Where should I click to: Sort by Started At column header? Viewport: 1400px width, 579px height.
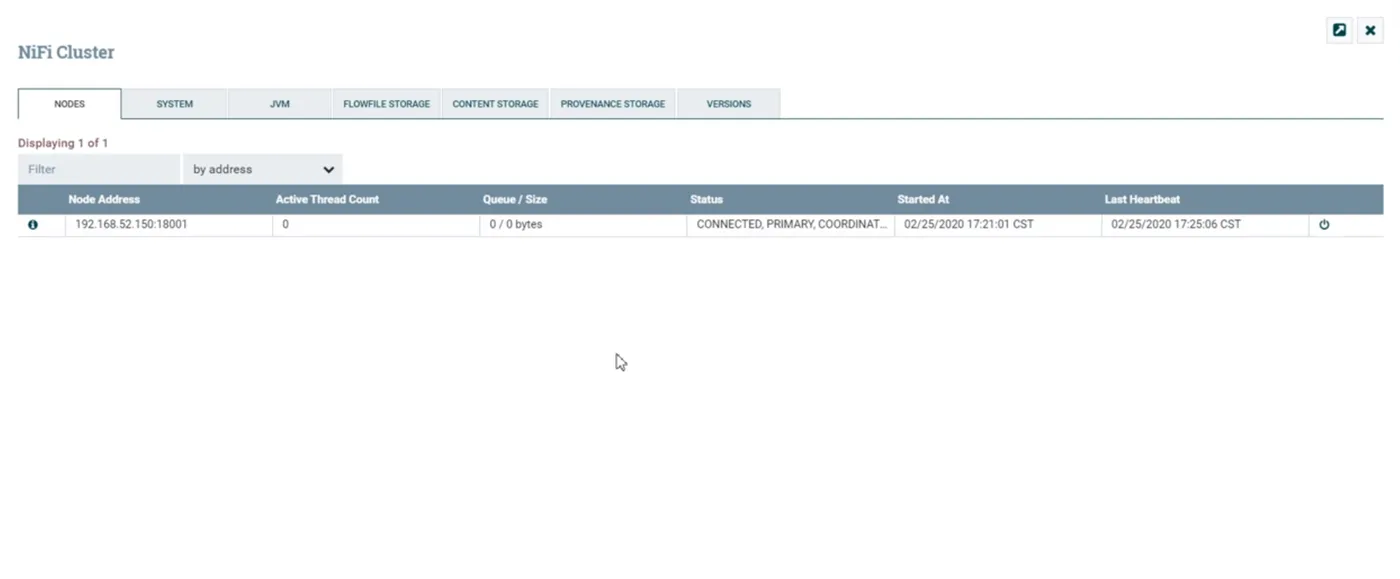click(923, 199)
